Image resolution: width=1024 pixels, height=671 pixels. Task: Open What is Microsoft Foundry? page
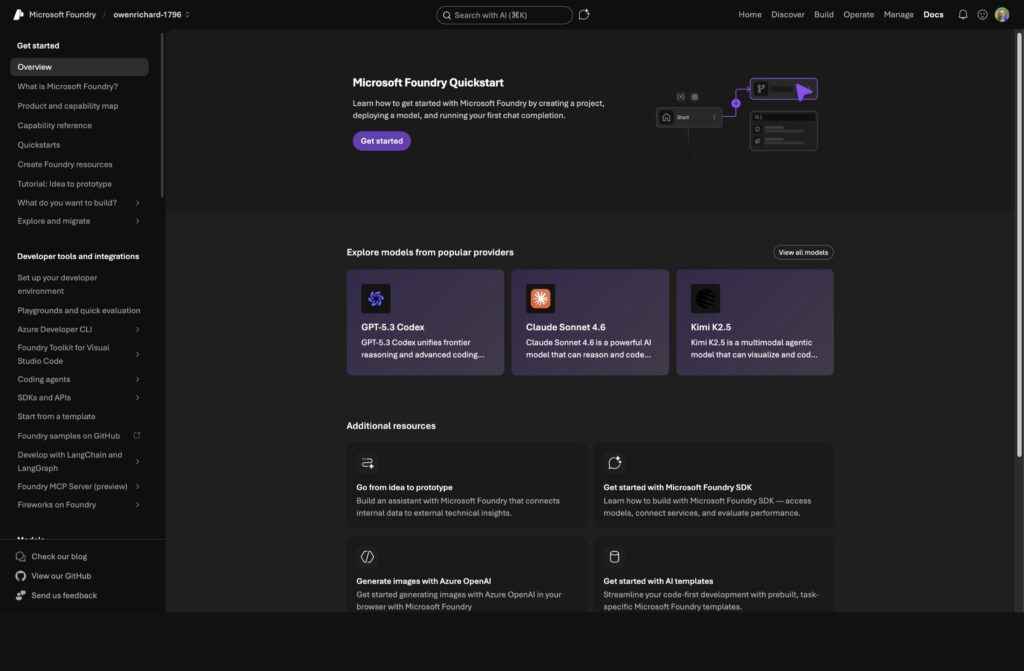(67, 86)
